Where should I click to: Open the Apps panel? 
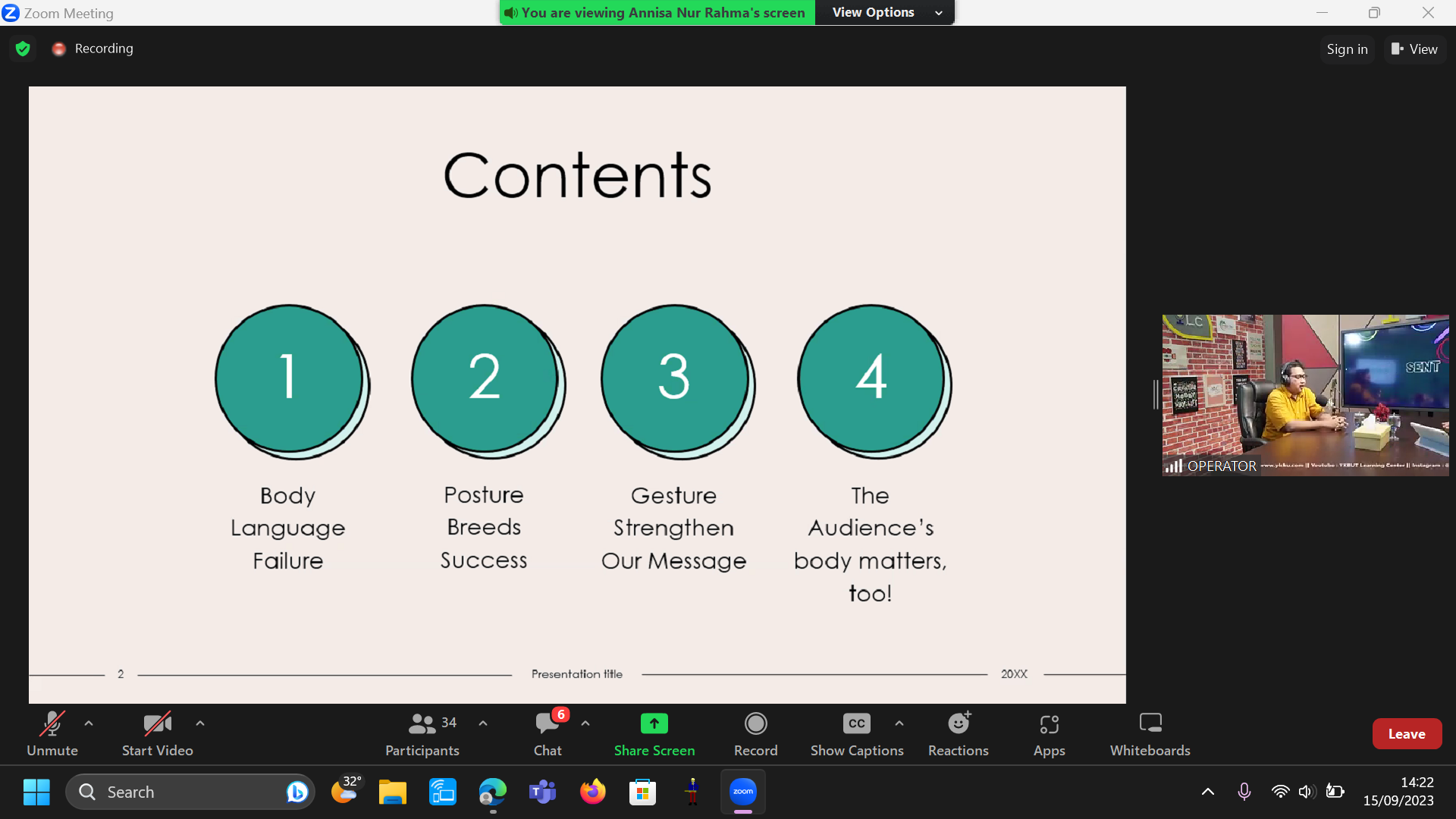[x=1049, y=733]
